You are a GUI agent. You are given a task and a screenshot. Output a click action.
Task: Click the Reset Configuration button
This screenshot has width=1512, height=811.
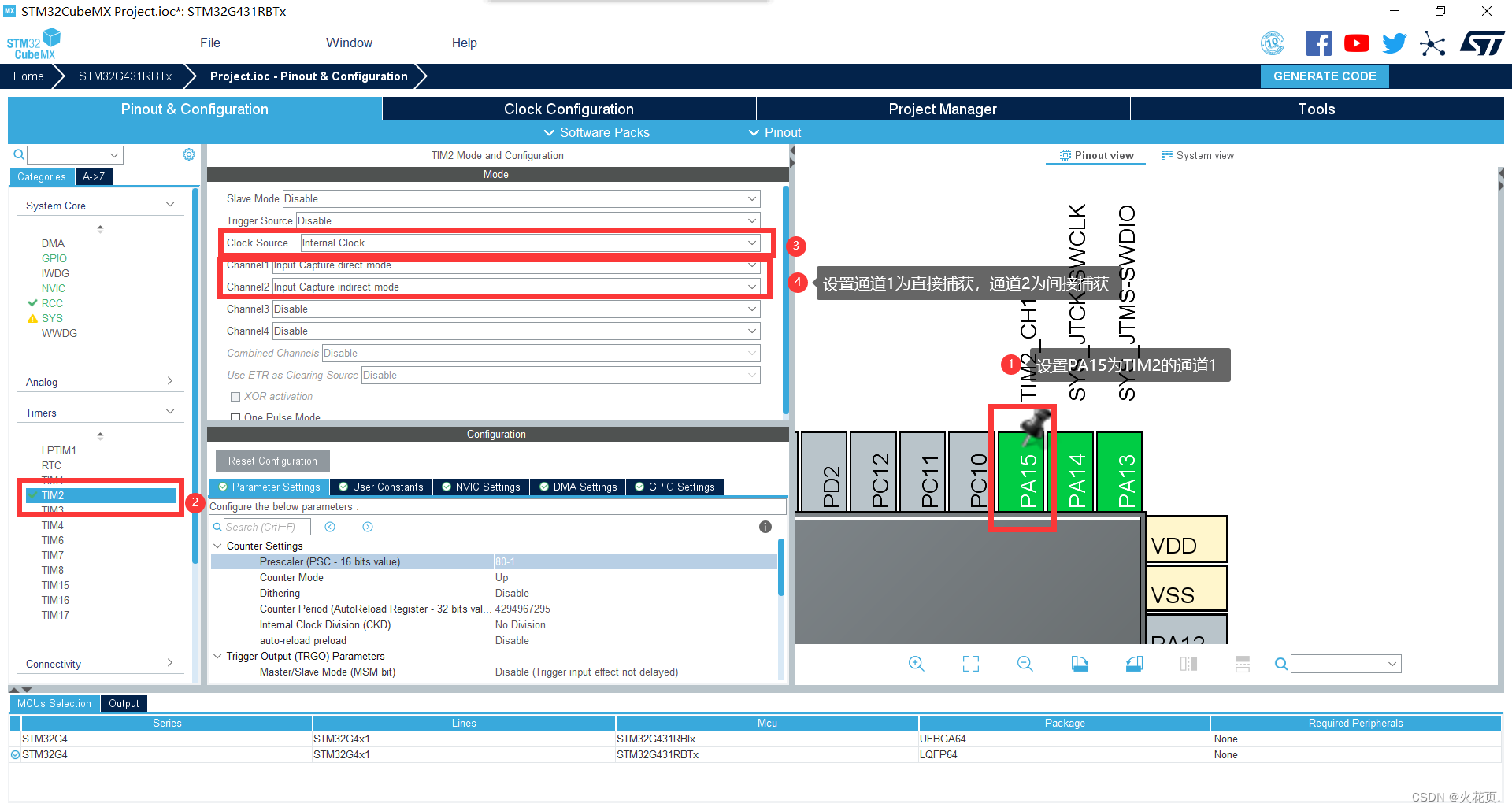pyautogui.click(x=272, y=461)
